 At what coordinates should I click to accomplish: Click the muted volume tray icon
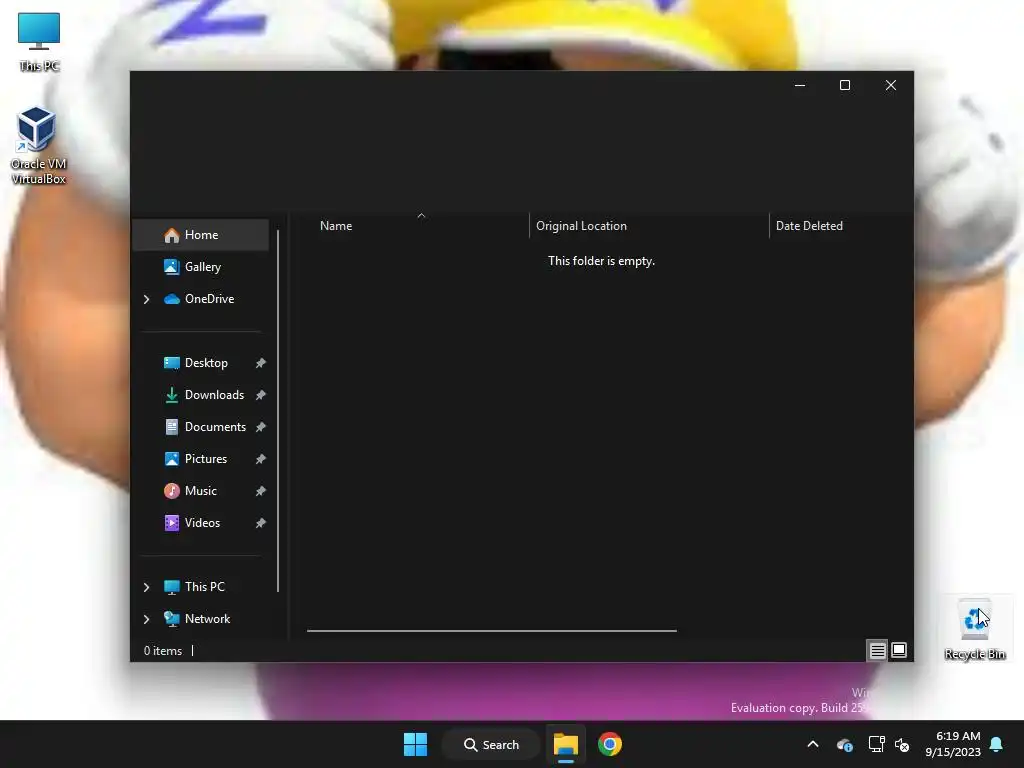pos(903,744)
